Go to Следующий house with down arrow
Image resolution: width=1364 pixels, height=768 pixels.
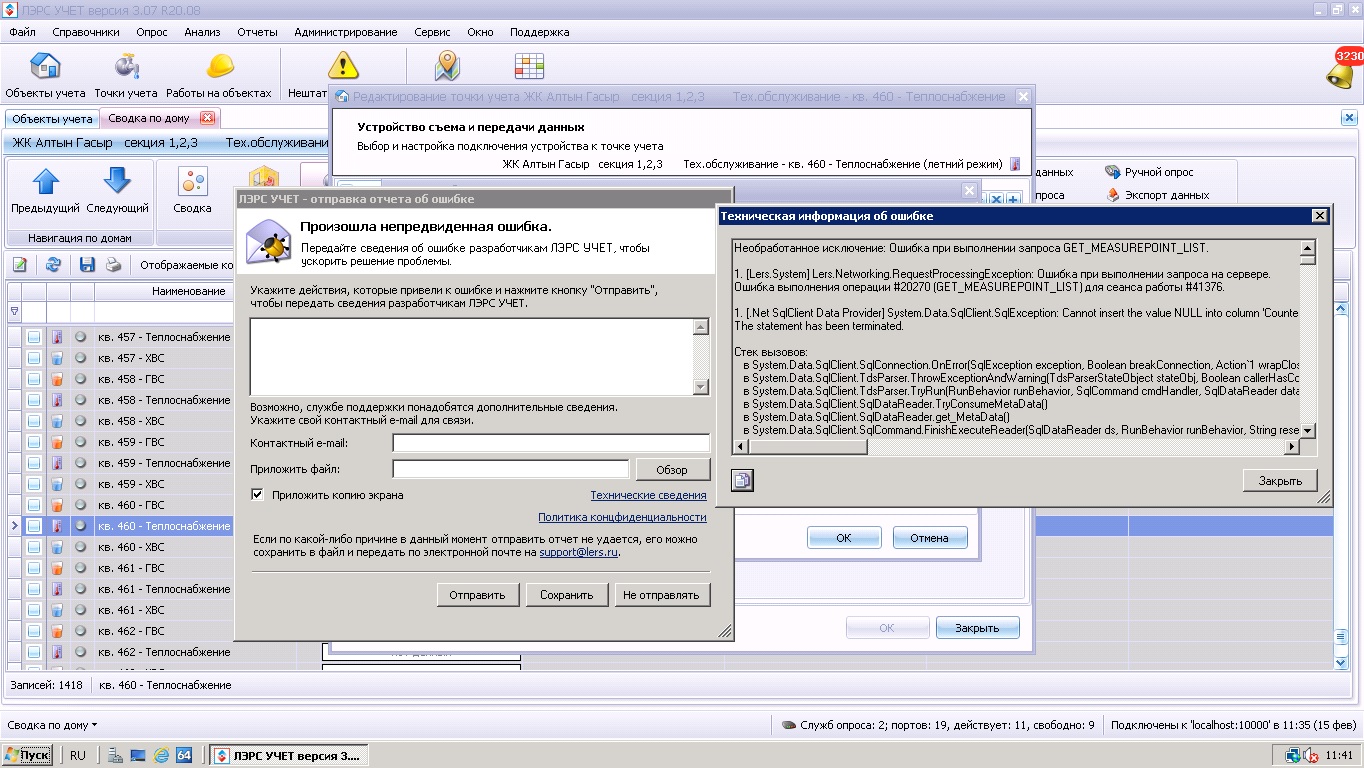click(x=117, y=191)
